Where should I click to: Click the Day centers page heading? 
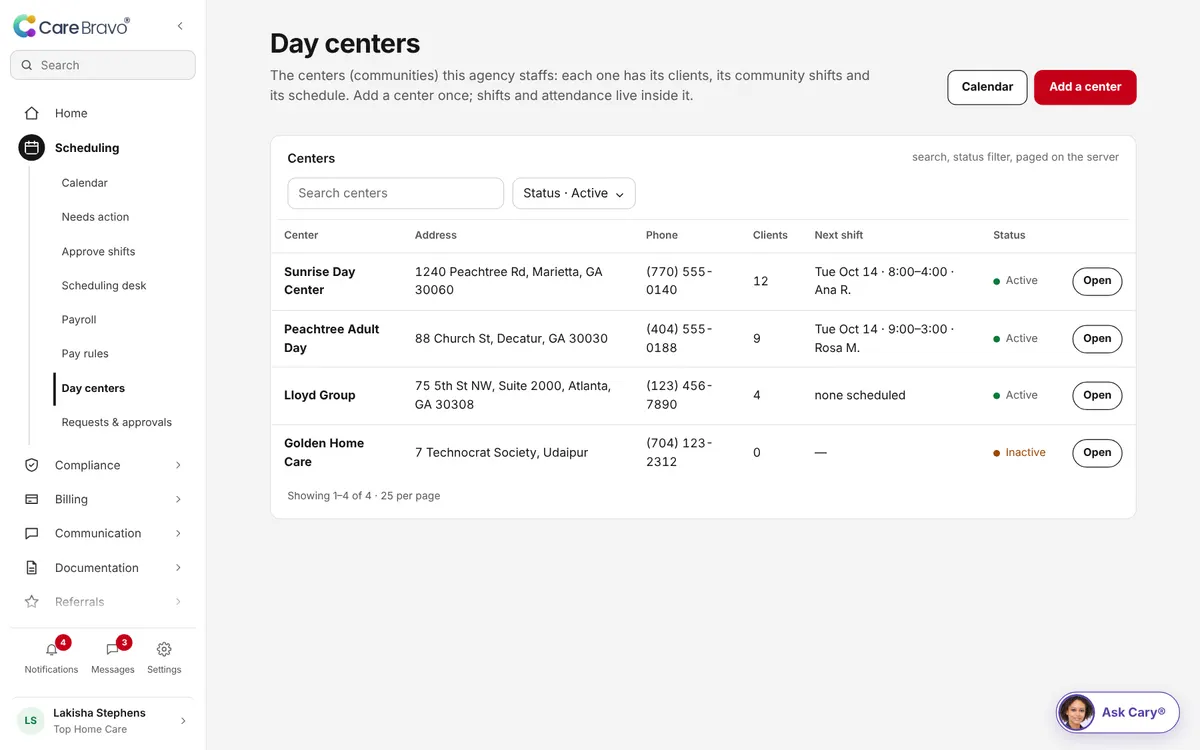coord(345,44)
